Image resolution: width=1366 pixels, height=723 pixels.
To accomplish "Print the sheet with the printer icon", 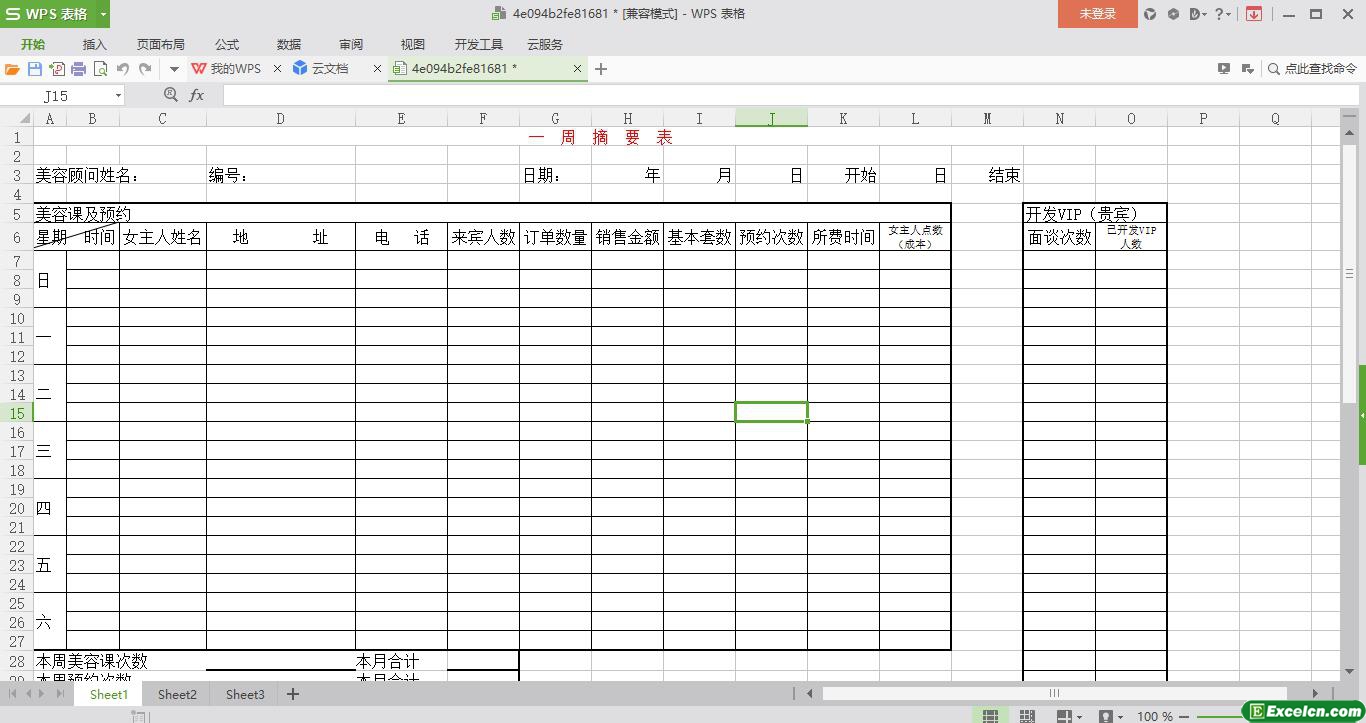I will point(79,69).
